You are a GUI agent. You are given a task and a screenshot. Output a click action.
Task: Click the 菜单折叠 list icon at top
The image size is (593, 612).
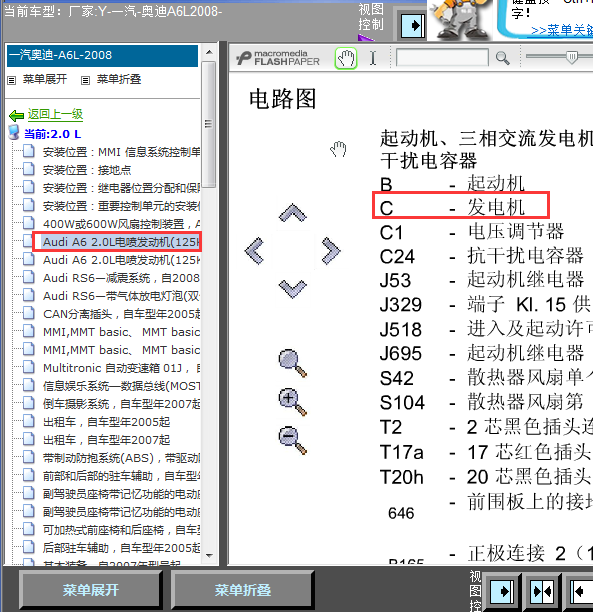pos(85,80)
